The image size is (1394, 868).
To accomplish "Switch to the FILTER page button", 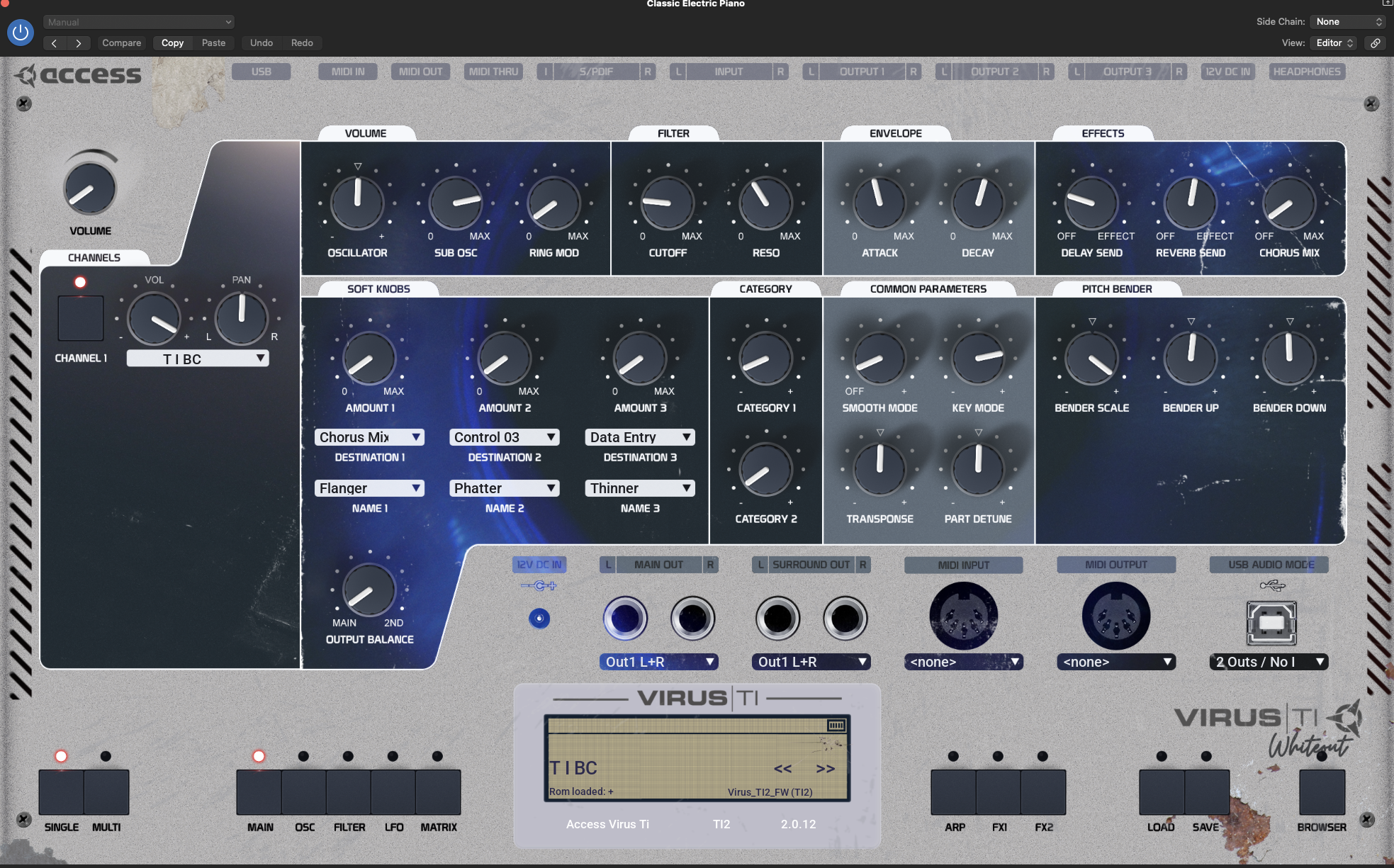I will coord(349,792).
